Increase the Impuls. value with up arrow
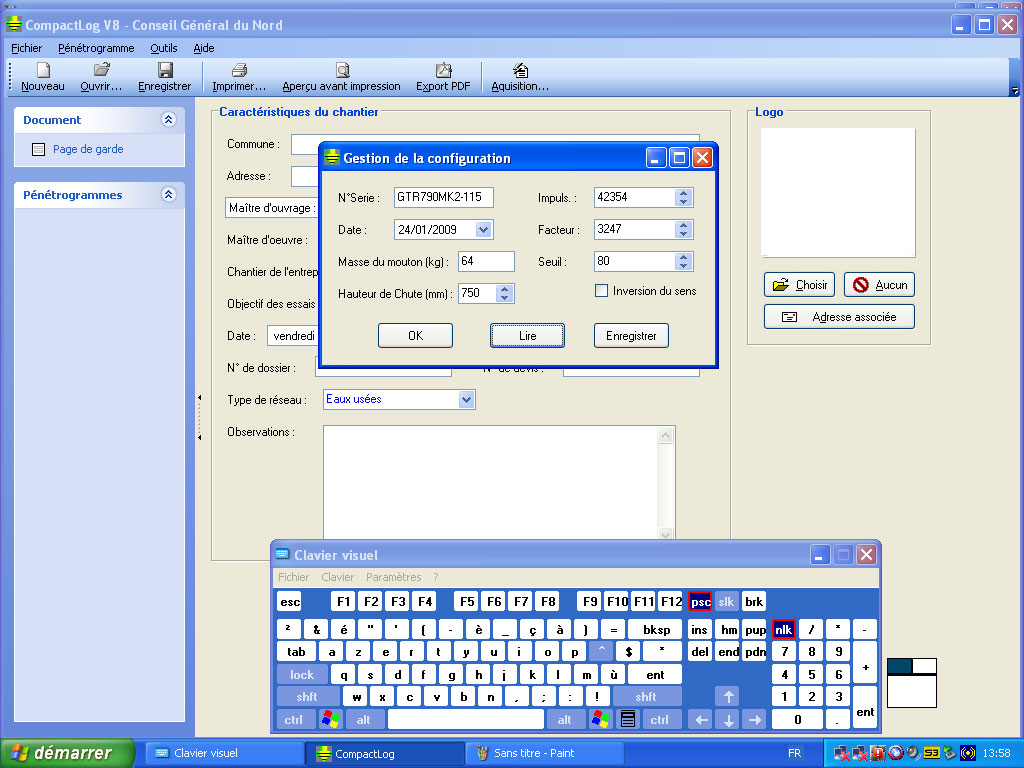The image size is (1024, 768). (683, 193)
